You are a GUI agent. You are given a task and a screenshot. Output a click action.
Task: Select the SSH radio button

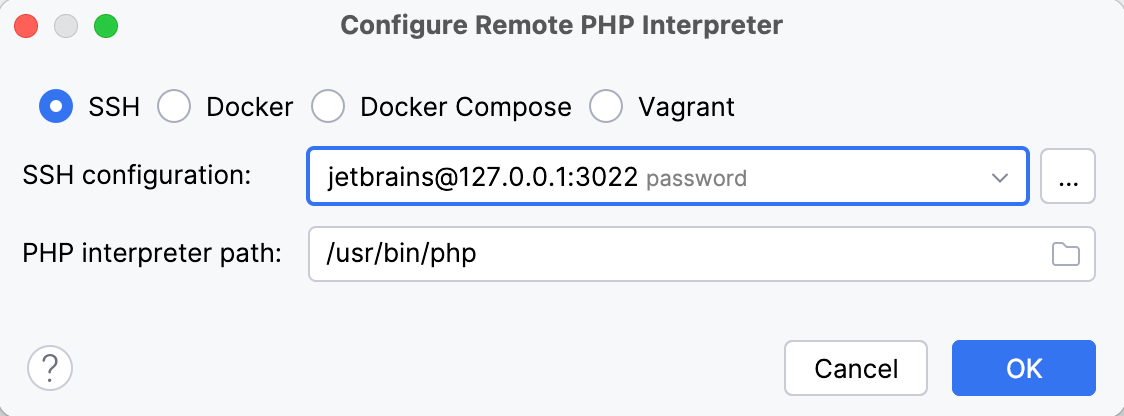[x=56, y=107]
